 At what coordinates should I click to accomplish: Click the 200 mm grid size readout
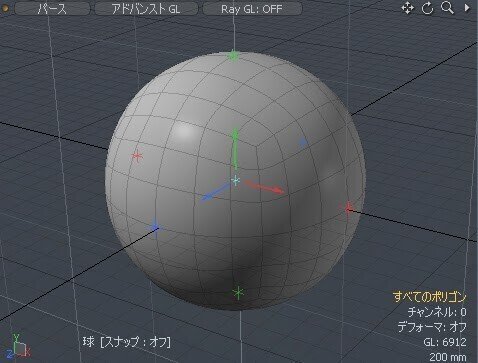[x=448, y=357]
